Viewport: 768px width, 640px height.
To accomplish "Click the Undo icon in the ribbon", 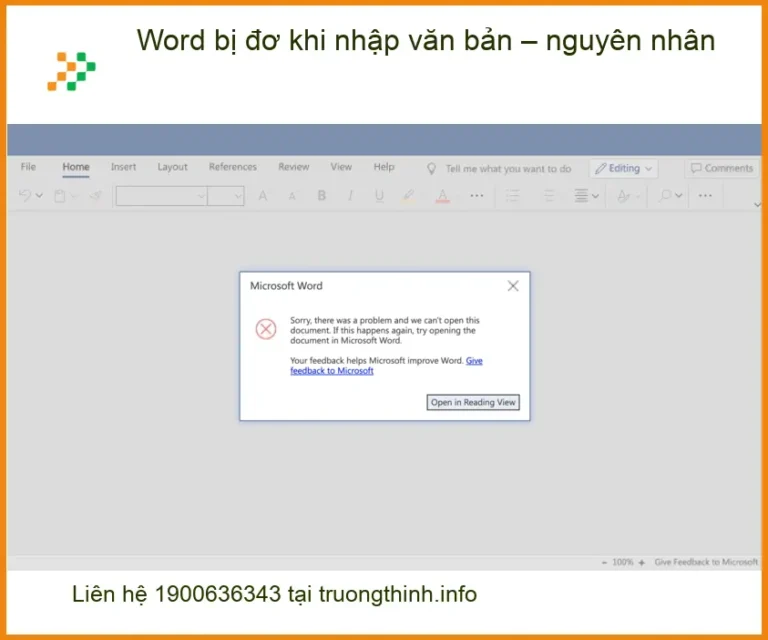I will tap(24, 196).
